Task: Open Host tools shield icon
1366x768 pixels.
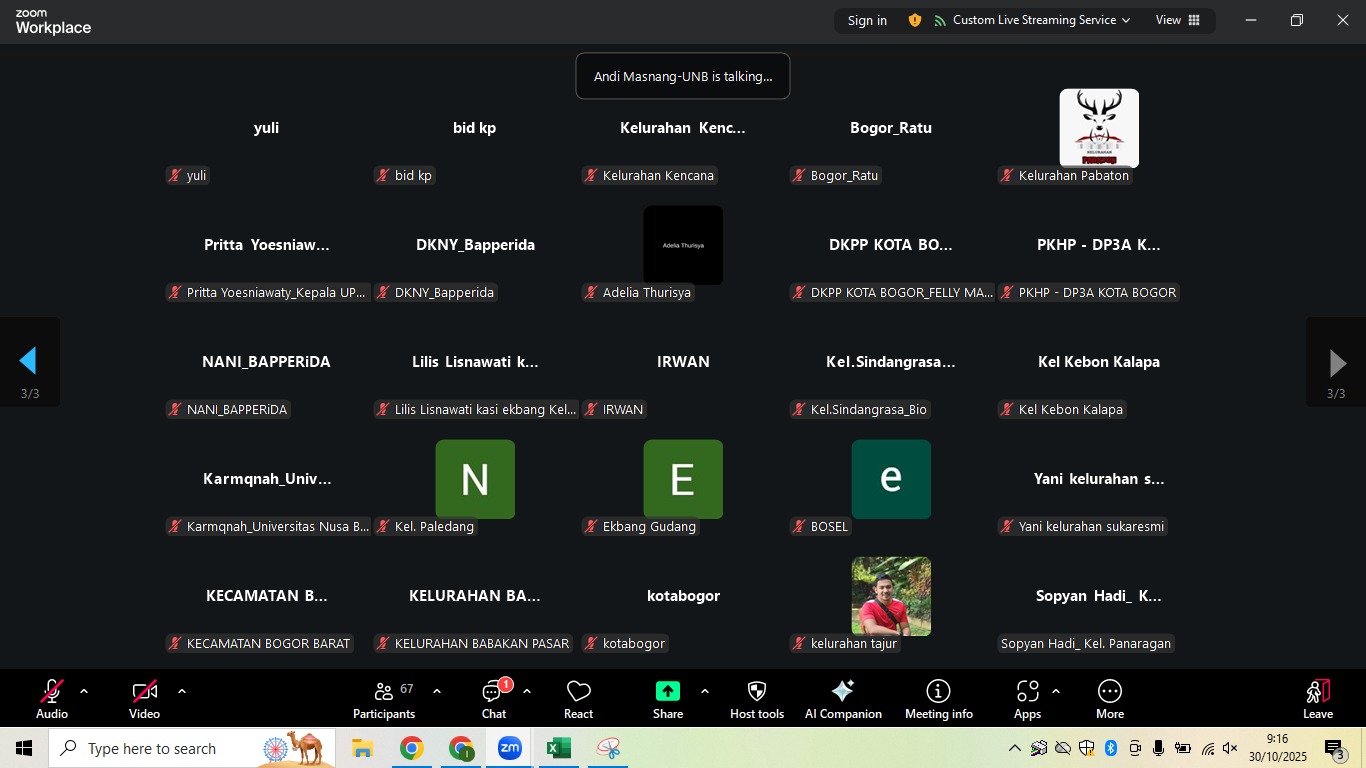Action: pos(757,699)
